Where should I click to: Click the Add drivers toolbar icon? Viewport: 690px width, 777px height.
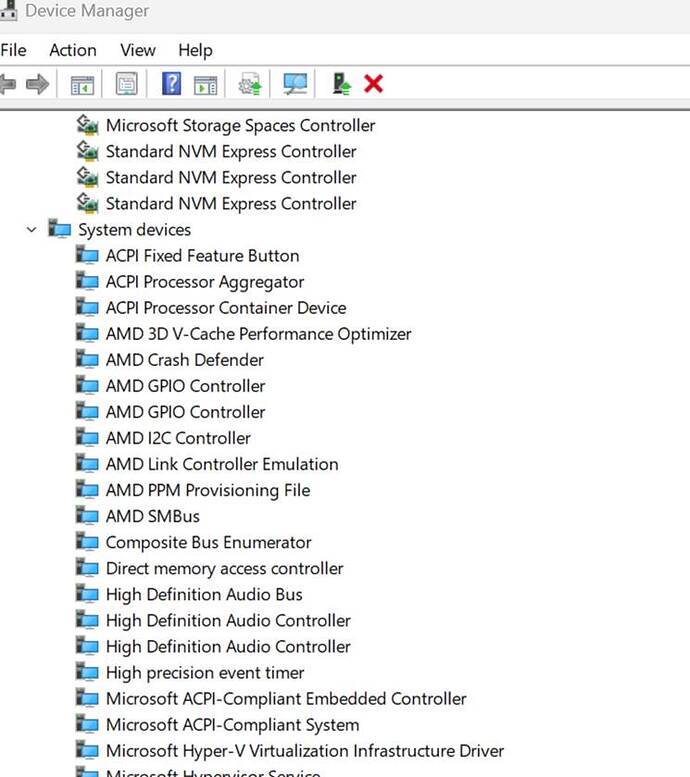click(342, 85)
